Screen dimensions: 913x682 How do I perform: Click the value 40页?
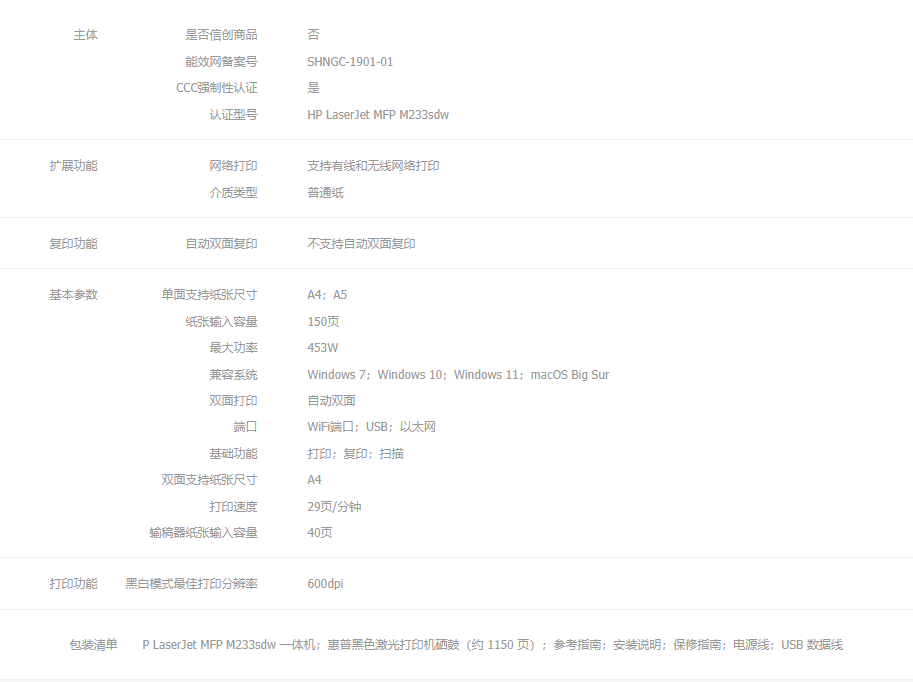(x=320, y=533)
